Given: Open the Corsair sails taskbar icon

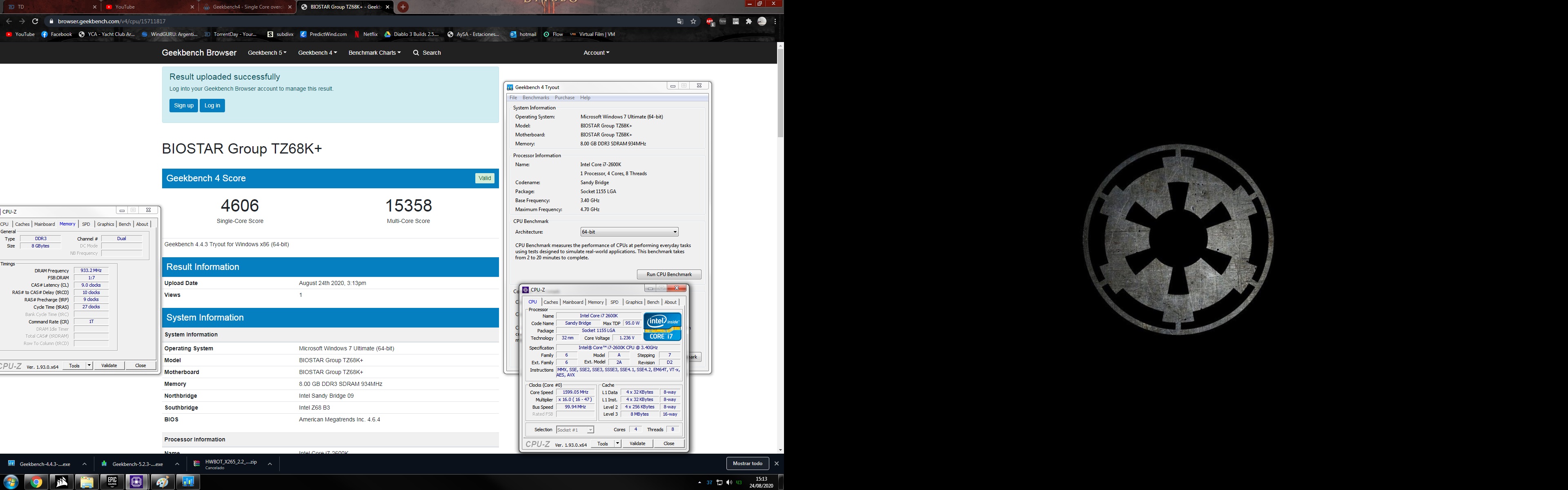Looking at the screenshot, I should pos(62,482).
